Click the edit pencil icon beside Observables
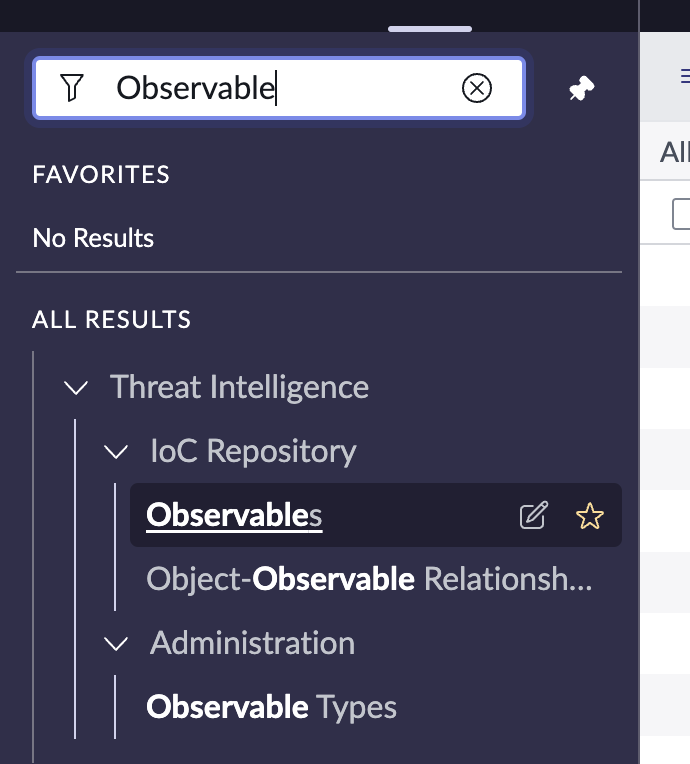Screen dimensions: 690x764 [x=534, y=515]
